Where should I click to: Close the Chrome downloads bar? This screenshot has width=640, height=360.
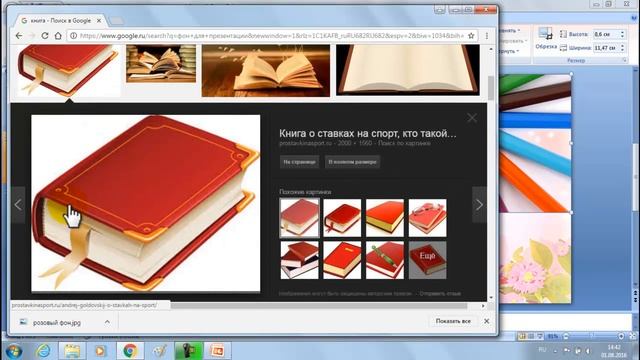pos(487,321)
